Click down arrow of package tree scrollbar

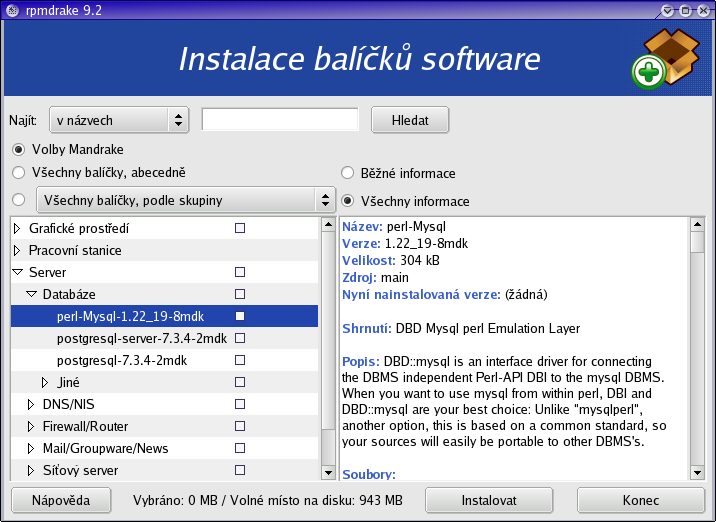tap(328, 473)
